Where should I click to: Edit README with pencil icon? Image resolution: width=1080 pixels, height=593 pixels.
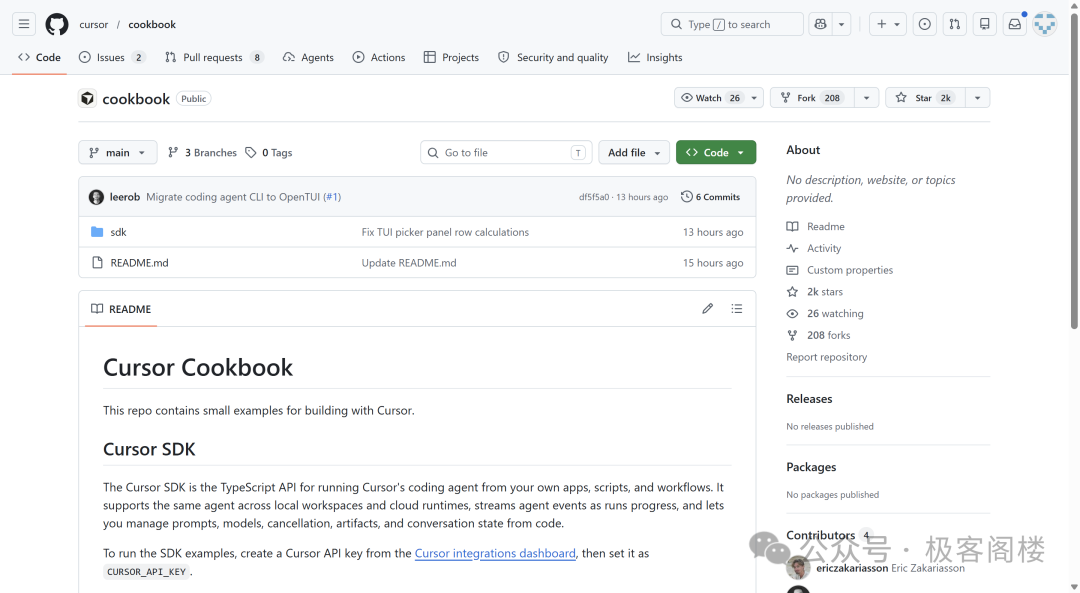pyautogui.click(x=707, y=309)
